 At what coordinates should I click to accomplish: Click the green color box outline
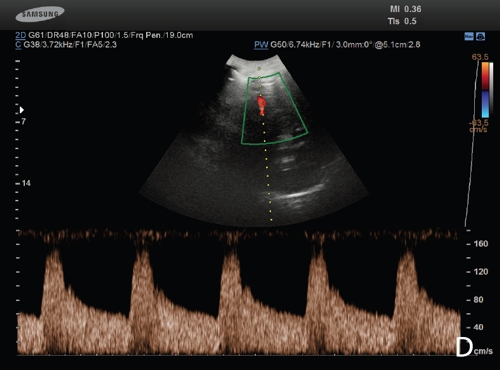coord(274,109)
